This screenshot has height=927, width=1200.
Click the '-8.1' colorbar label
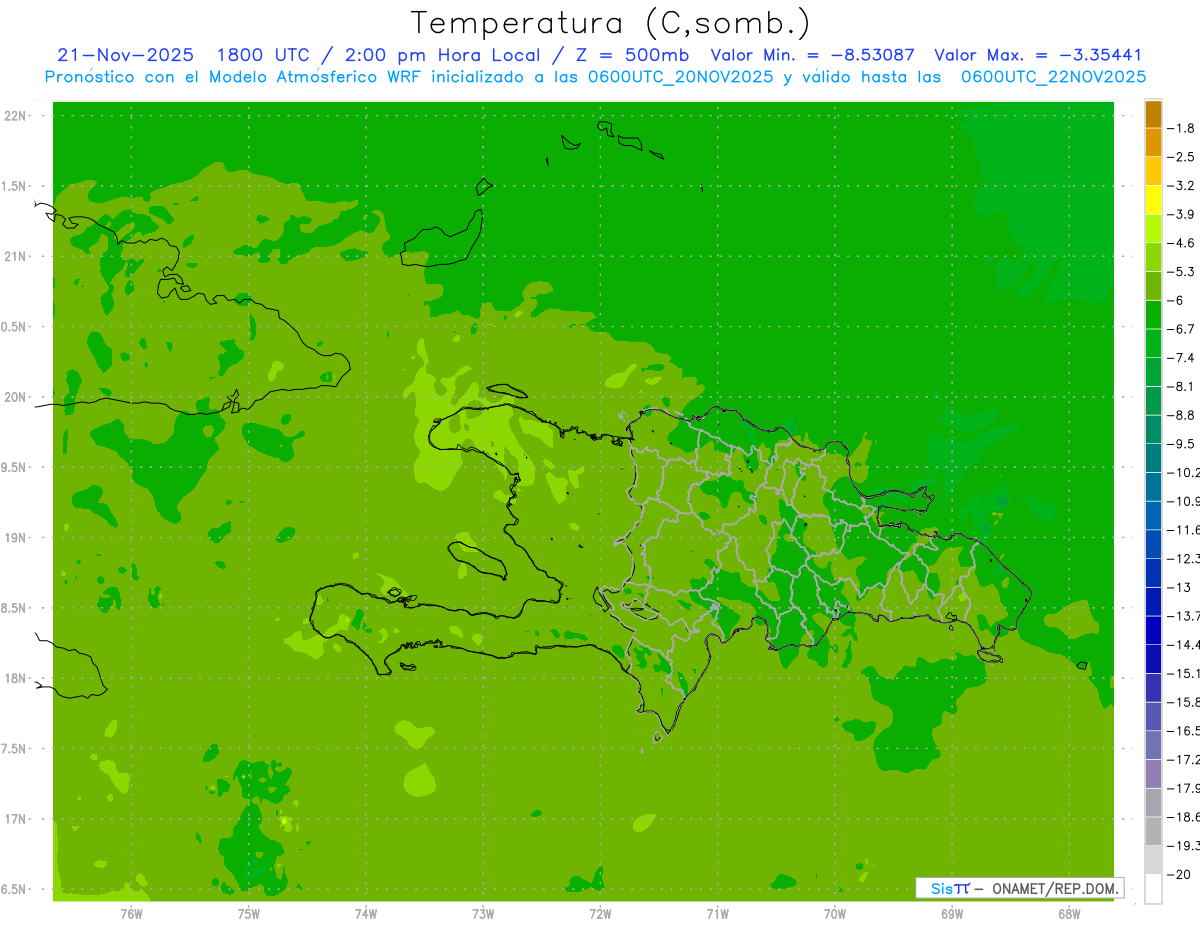point(1182,386)
